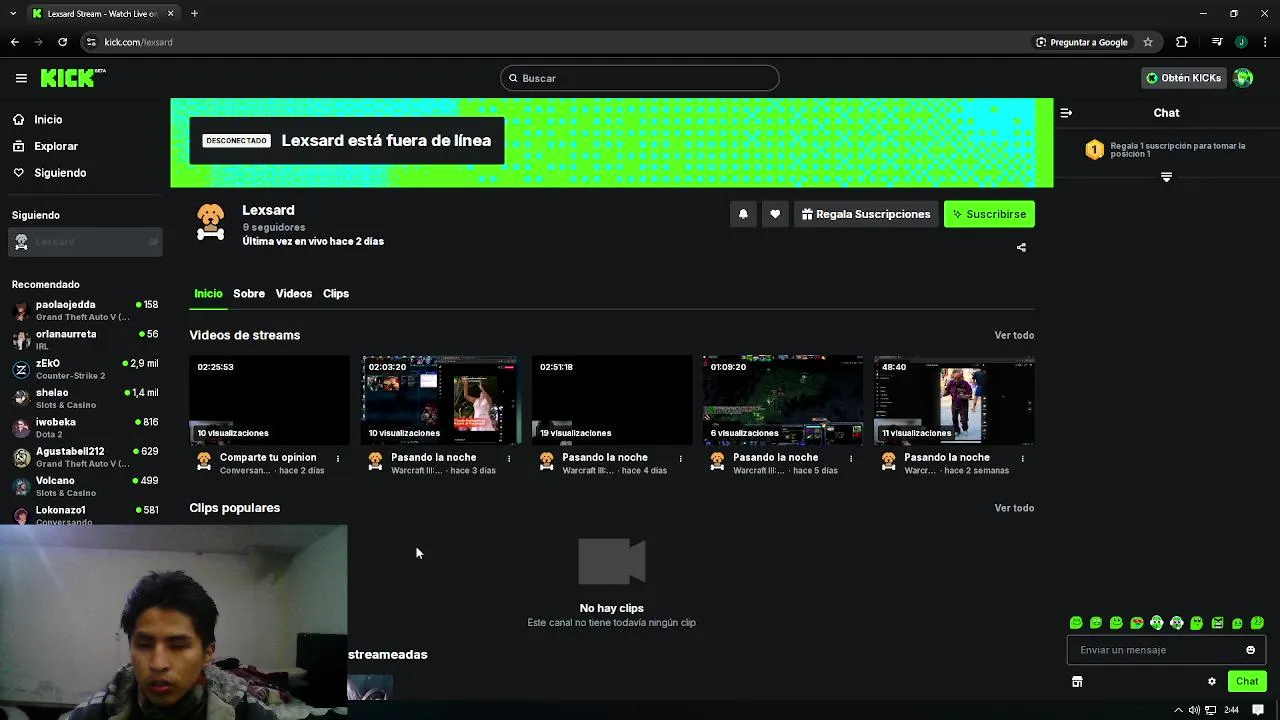1280x720 pixels.
Task: Click the sunglasses emote in chat
Action: coord(1137,623)
